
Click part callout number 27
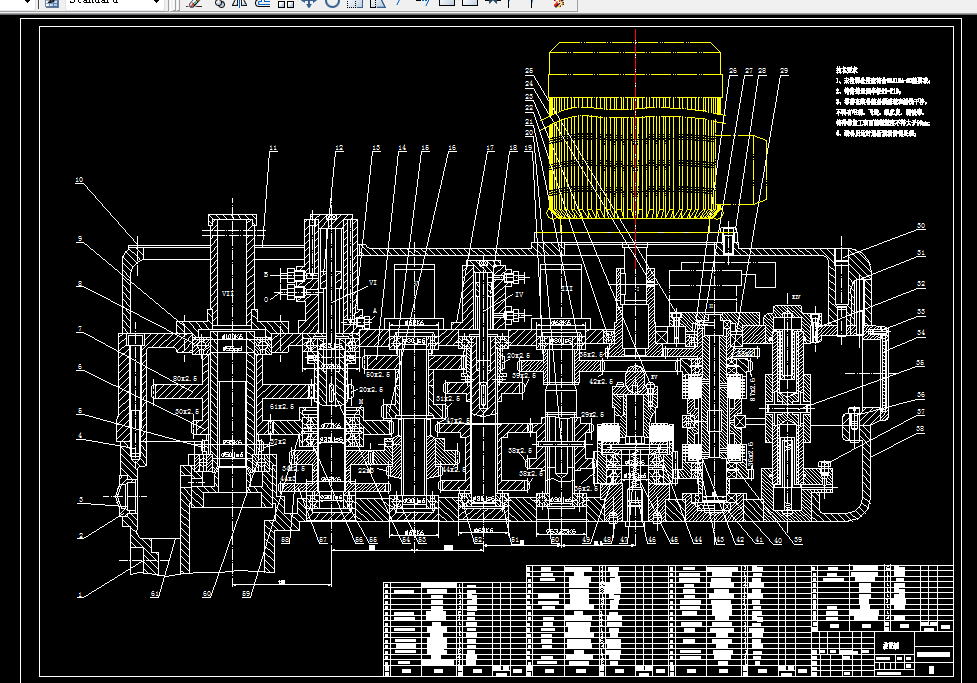(x=748, y=72)
